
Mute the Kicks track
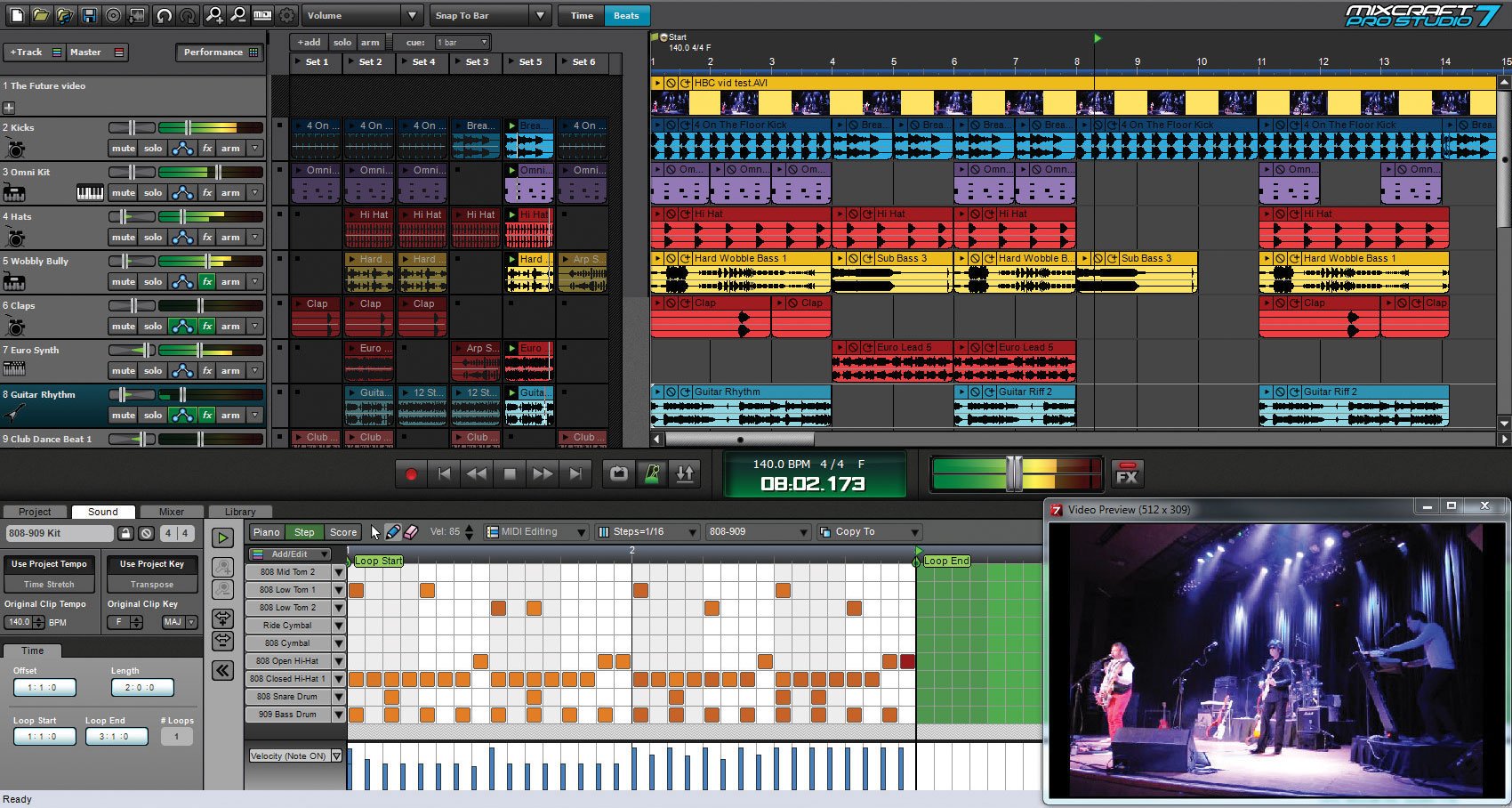point(123,148)
